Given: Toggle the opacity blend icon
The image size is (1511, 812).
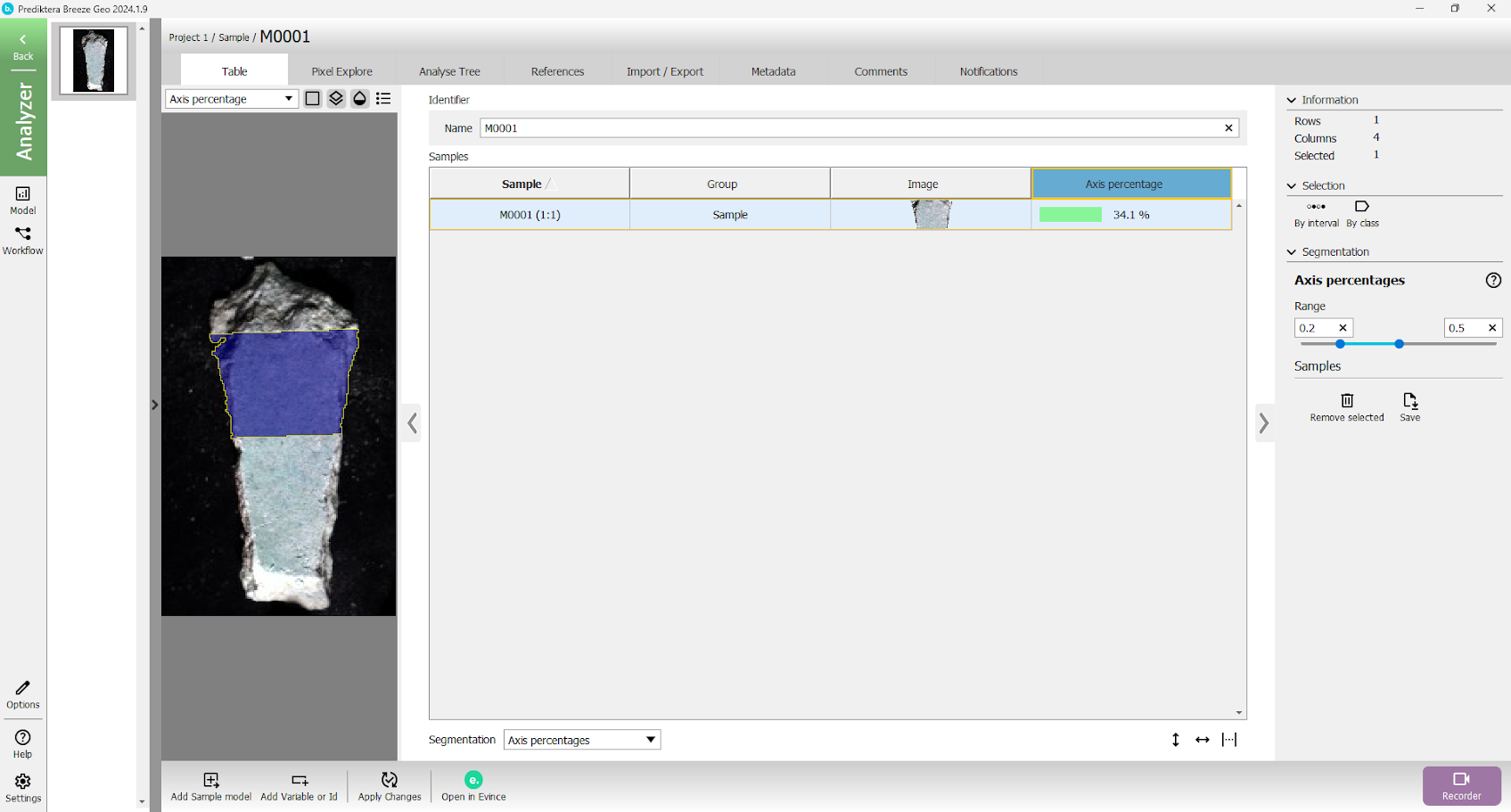Looking at the screenshot, I should click(x=359, y=99).
